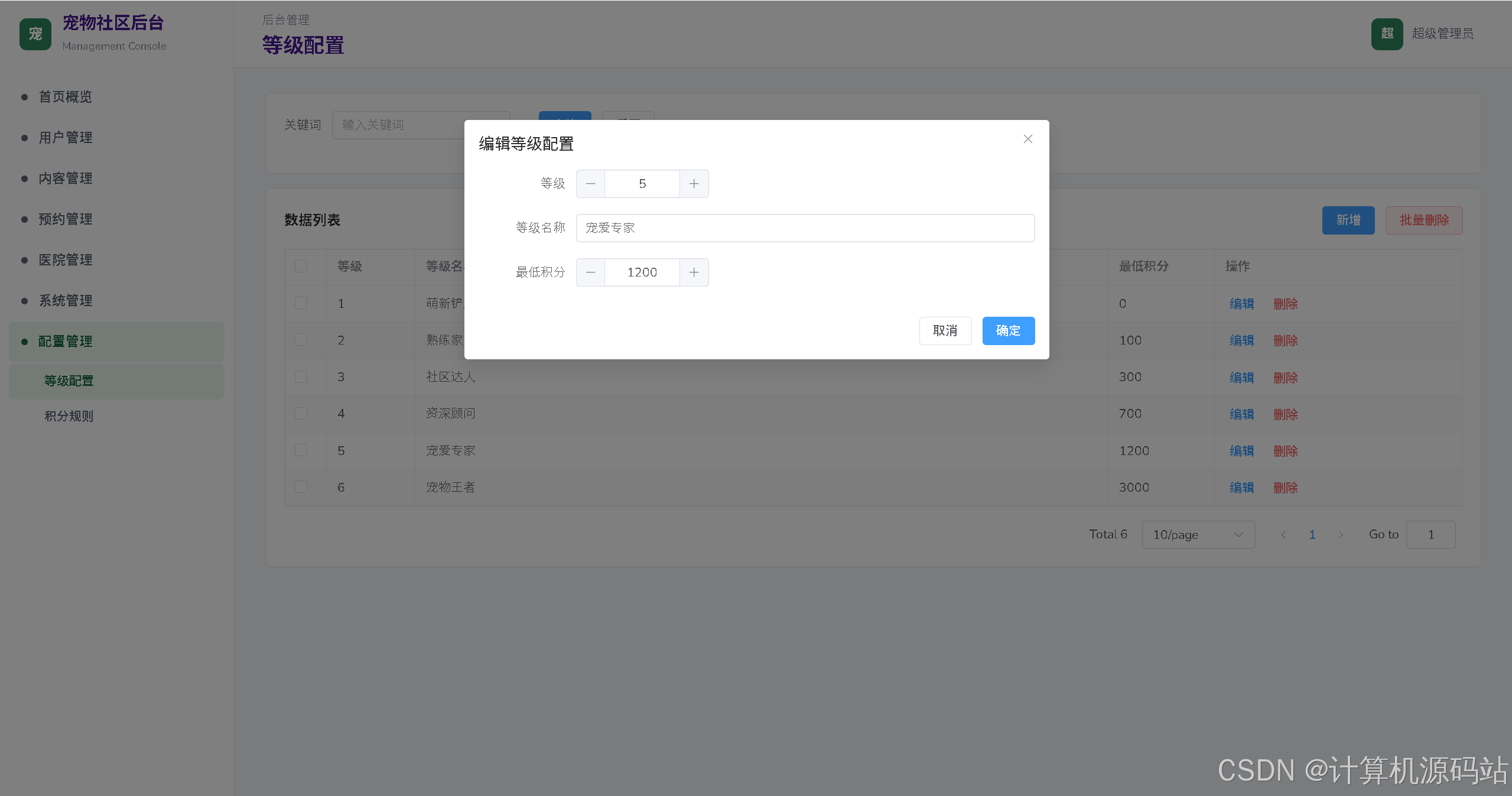Open 系统管理 sidebar menu
Viewport: 1512px width, 796px height.
116,301
